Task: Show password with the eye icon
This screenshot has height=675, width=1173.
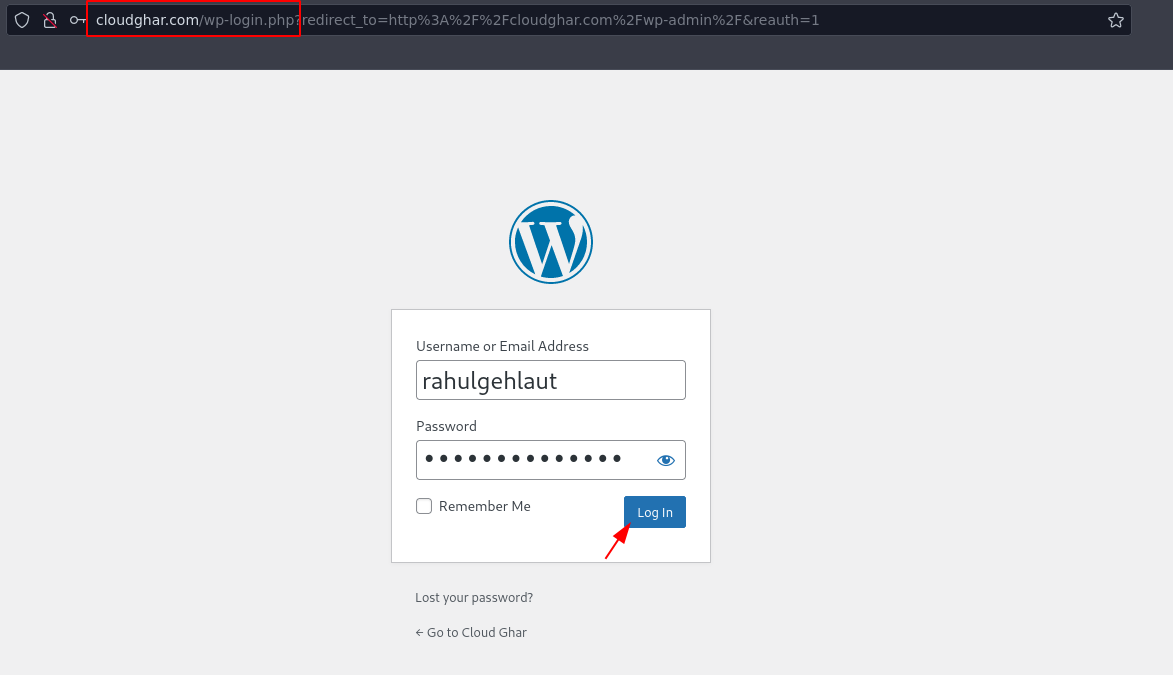Action: (665, 460)
